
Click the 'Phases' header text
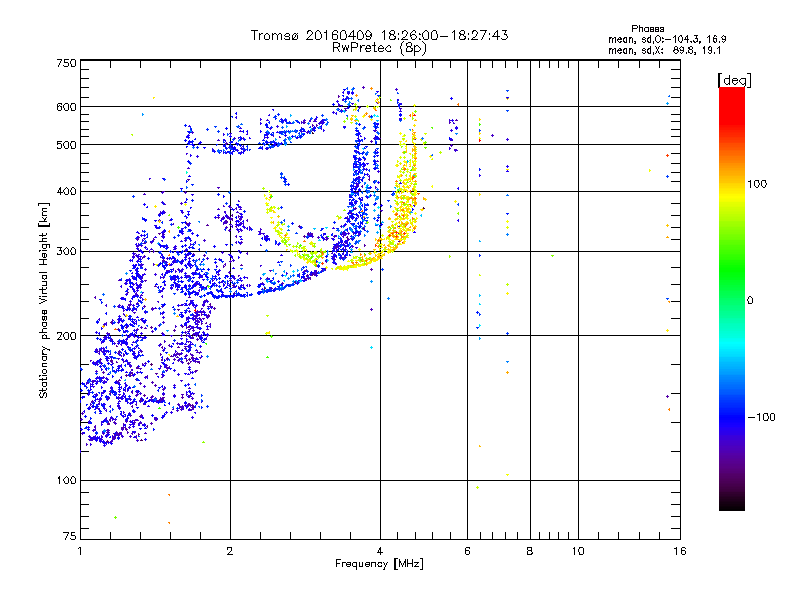(647, 29)
